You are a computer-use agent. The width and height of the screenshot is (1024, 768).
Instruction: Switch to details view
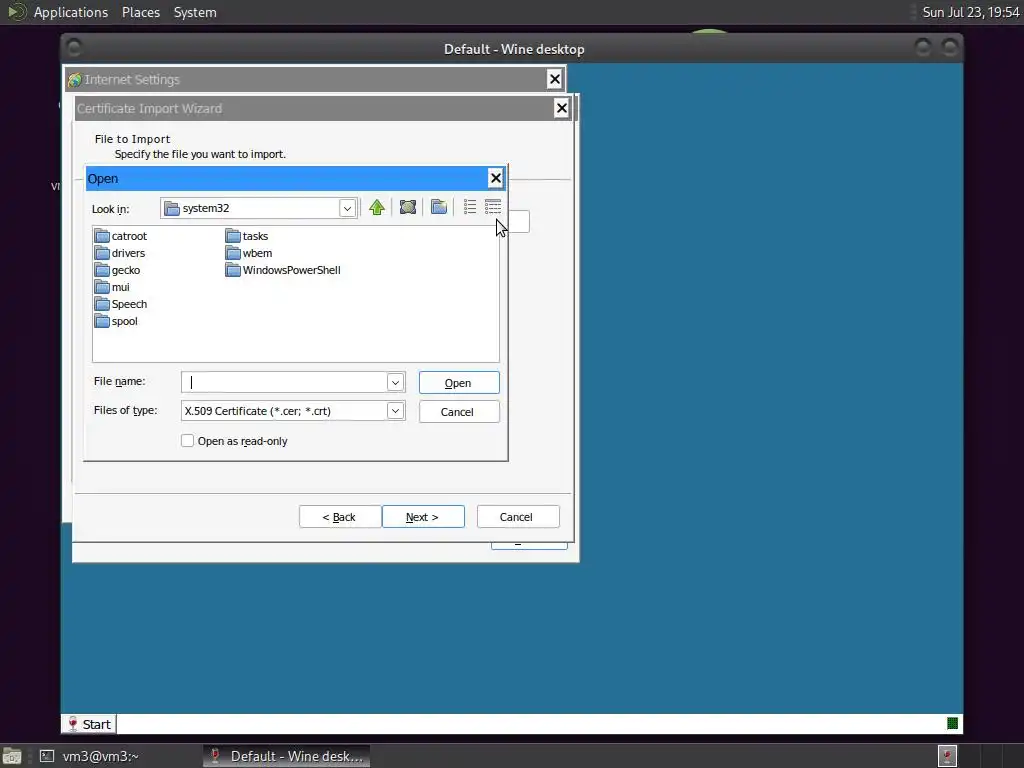(x=493, y=208)
